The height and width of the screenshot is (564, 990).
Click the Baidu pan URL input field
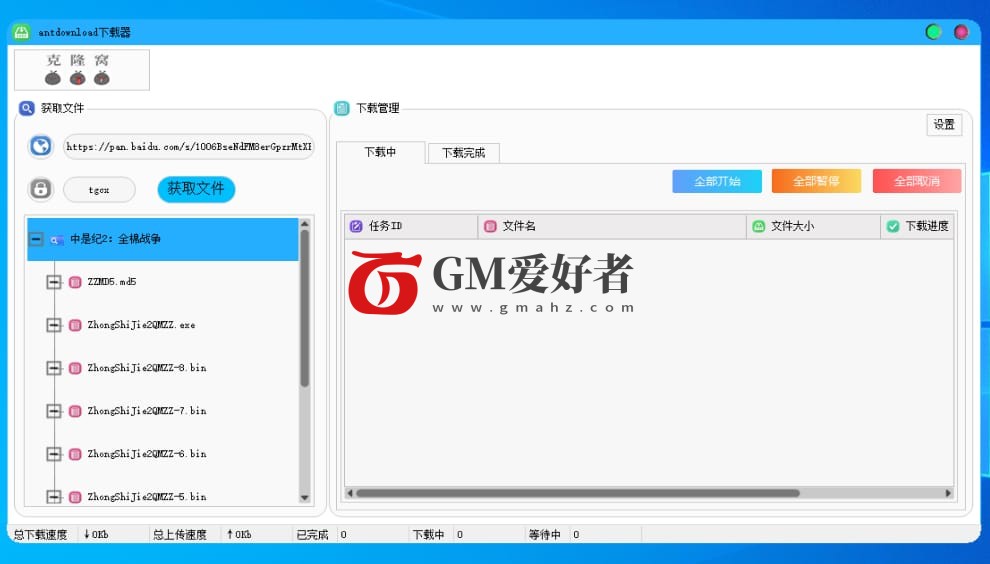pos(189,147)
